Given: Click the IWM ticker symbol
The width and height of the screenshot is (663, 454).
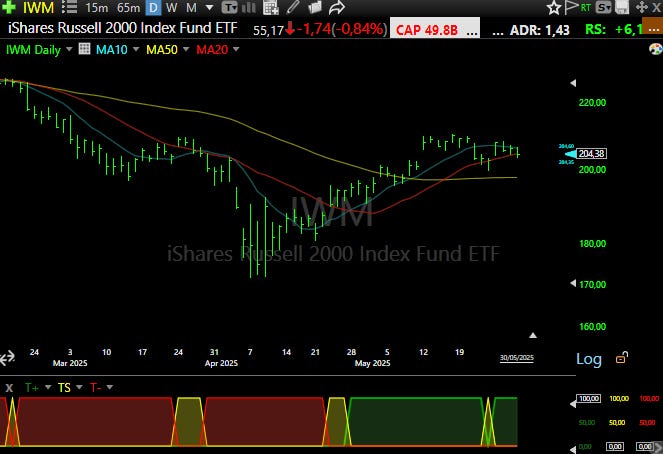Looking at the screenshot, I should pyautogui.click(x=38, y=8).
